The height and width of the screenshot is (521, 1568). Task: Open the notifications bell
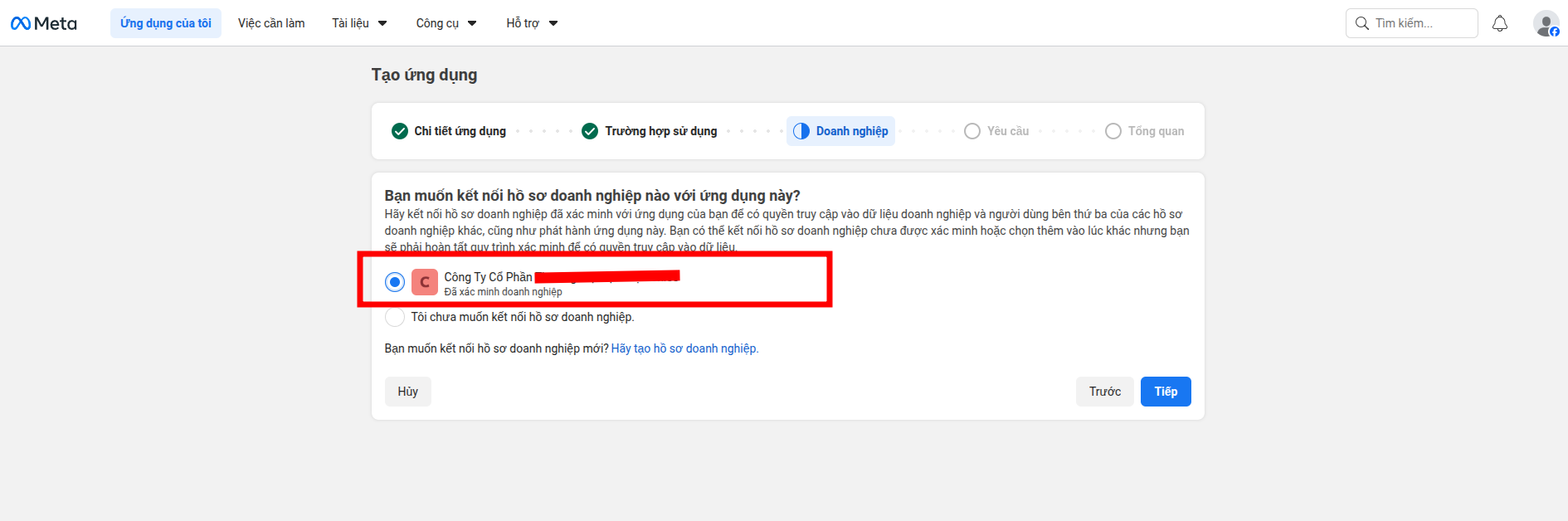click(x=1499, y=23)
